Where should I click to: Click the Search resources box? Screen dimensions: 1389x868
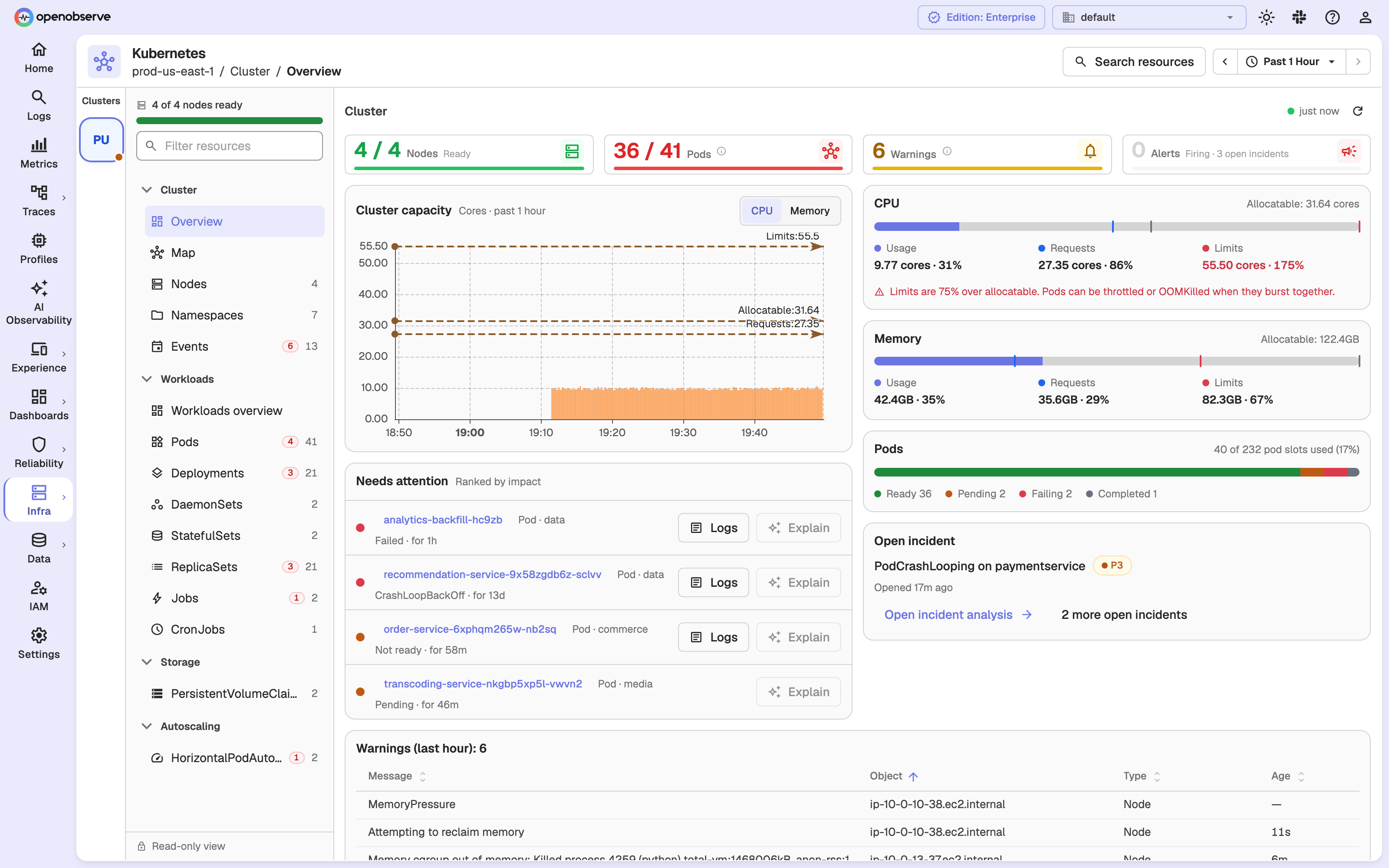point(1134,62)
